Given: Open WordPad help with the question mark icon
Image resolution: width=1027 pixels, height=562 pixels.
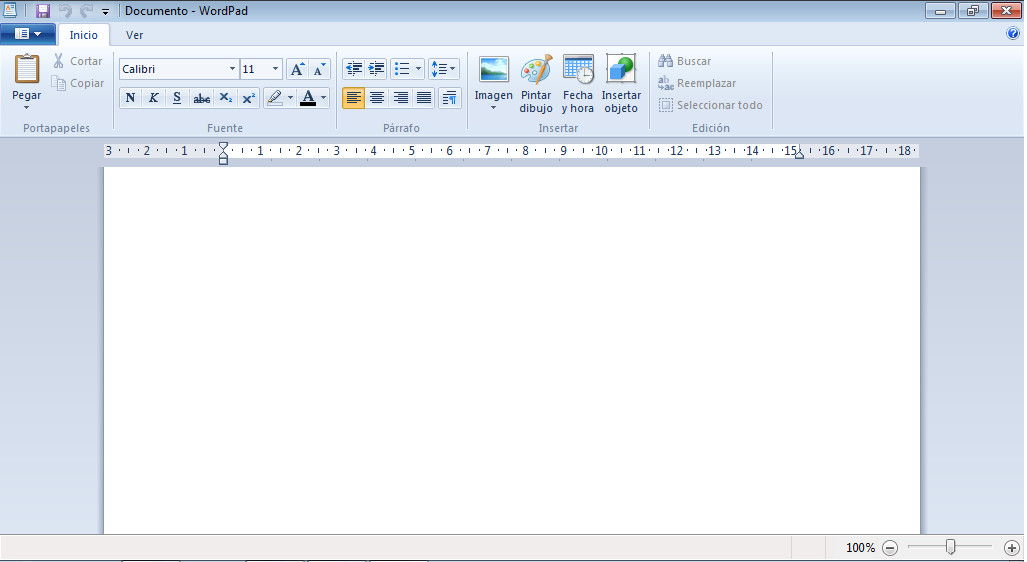Looking at the screenshot, I should click(1013, 33).
